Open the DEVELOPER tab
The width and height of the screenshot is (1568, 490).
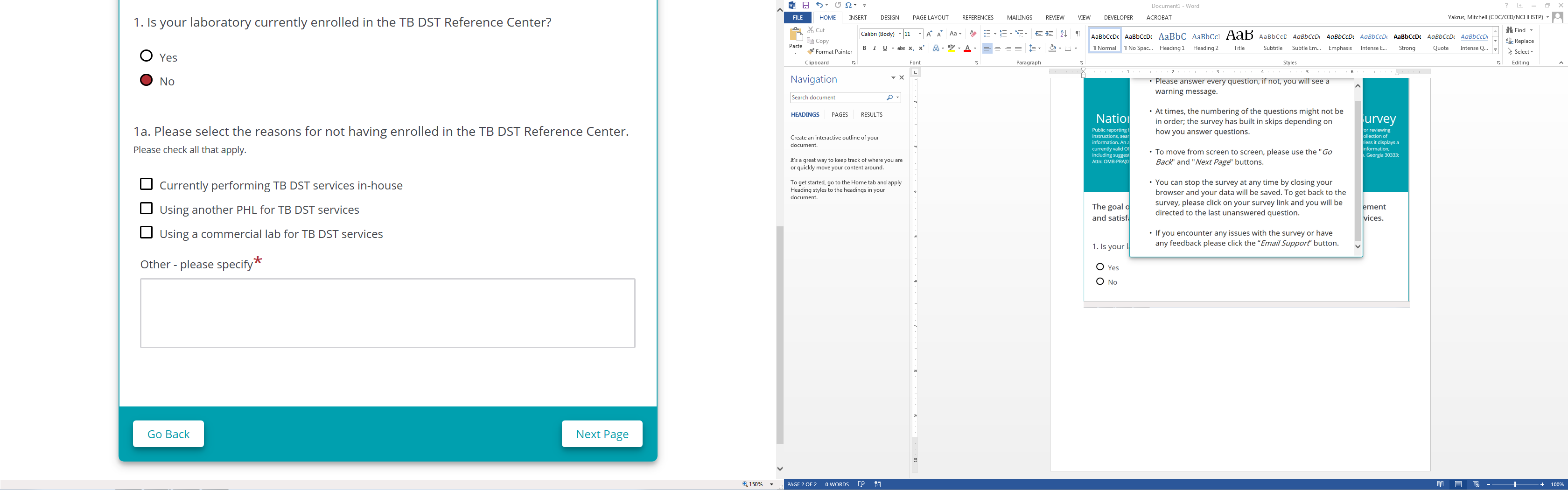(x=1119, y=18)
